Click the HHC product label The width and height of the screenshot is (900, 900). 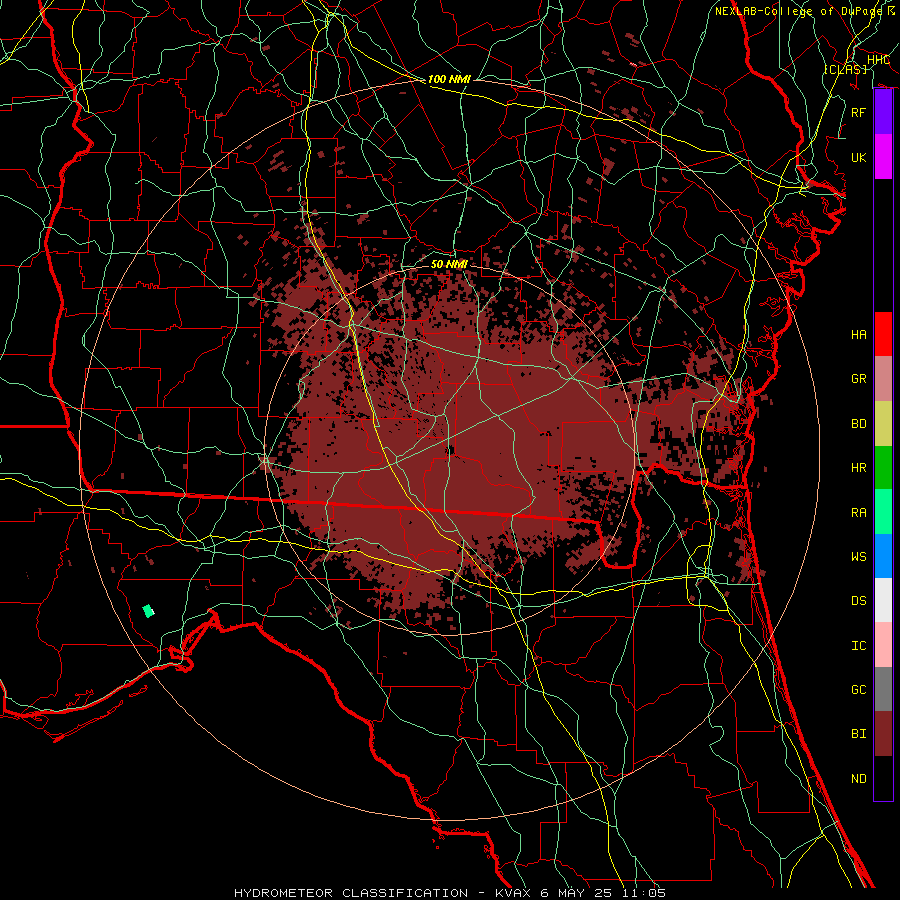click(878, 59)
